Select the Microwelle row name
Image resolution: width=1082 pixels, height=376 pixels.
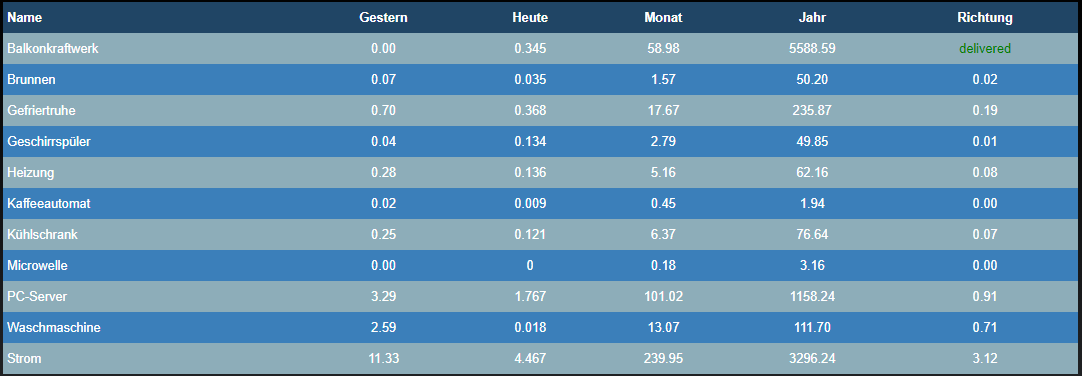coord(37,266)
